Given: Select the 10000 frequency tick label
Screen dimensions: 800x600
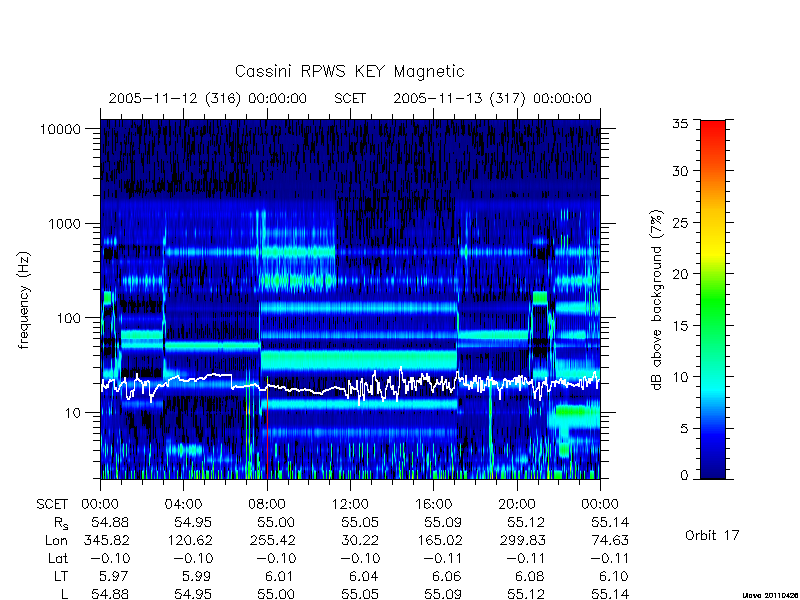Looking at the screenshot, I should (60, 129).
